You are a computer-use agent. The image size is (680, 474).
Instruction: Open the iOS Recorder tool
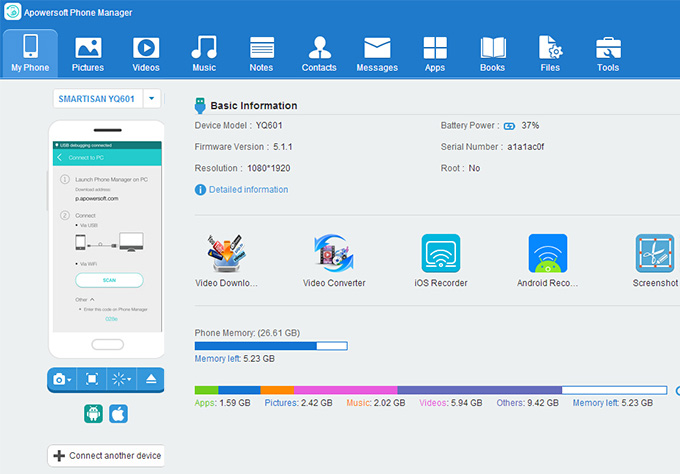pos(441,253)
